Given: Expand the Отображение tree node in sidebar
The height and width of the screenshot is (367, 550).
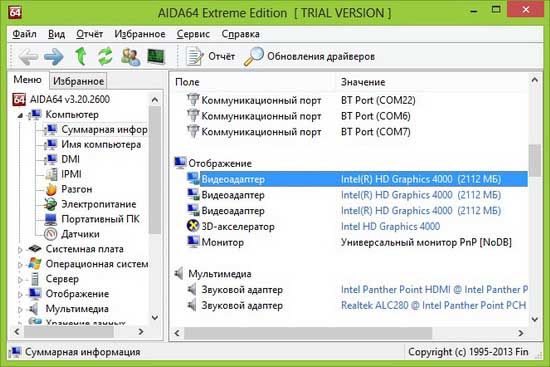Looking at the screenshot, I should click(20, 295).
